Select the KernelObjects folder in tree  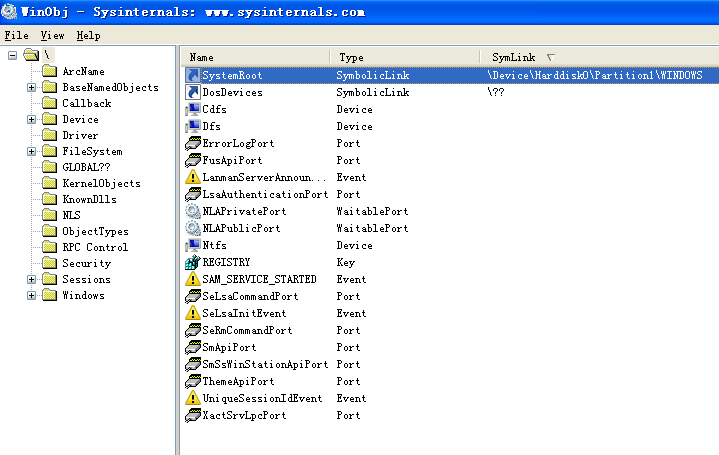[101, 183]
